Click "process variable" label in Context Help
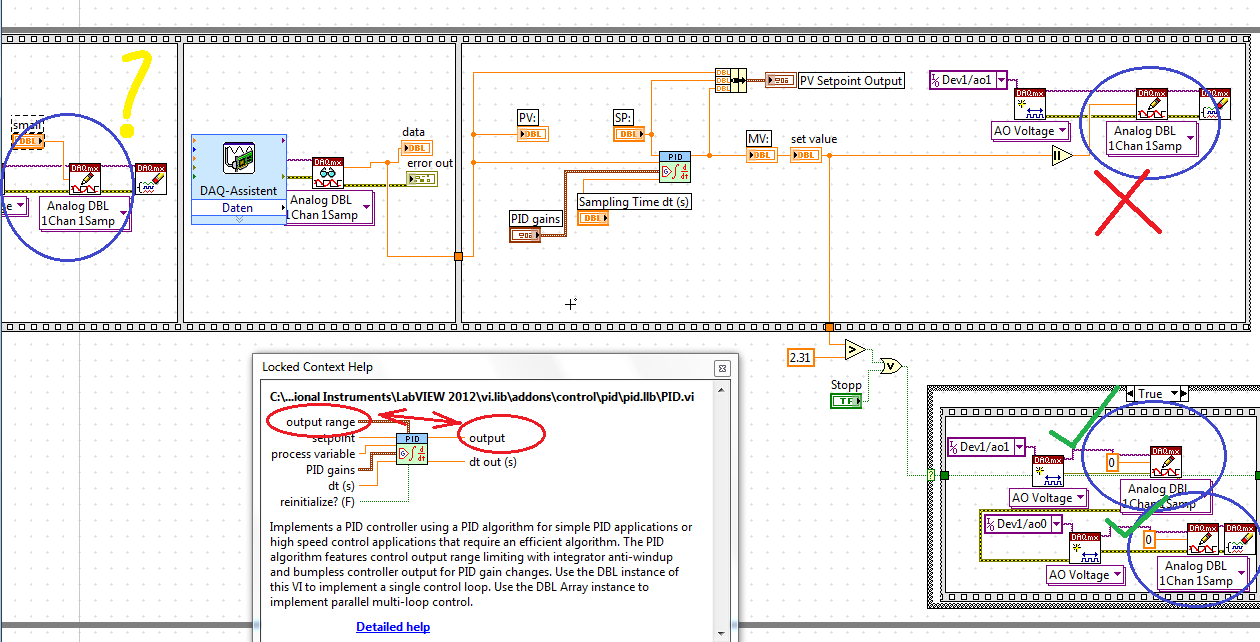The height and width of the screenshot is (642, 1260). click(313, 454)
